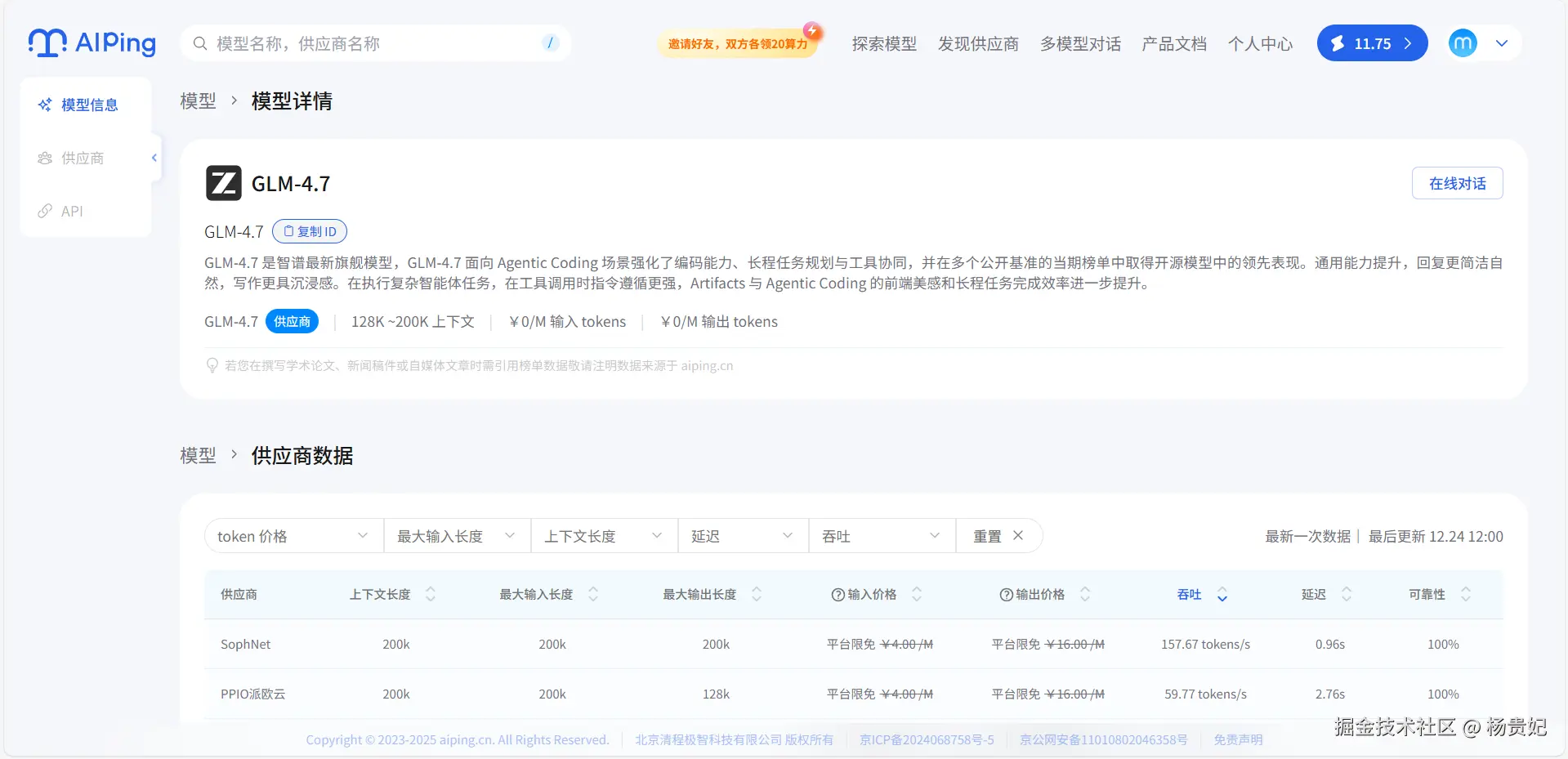Click the lightbulb citation tip icon
1568x759 pixels.
(212, 365)
